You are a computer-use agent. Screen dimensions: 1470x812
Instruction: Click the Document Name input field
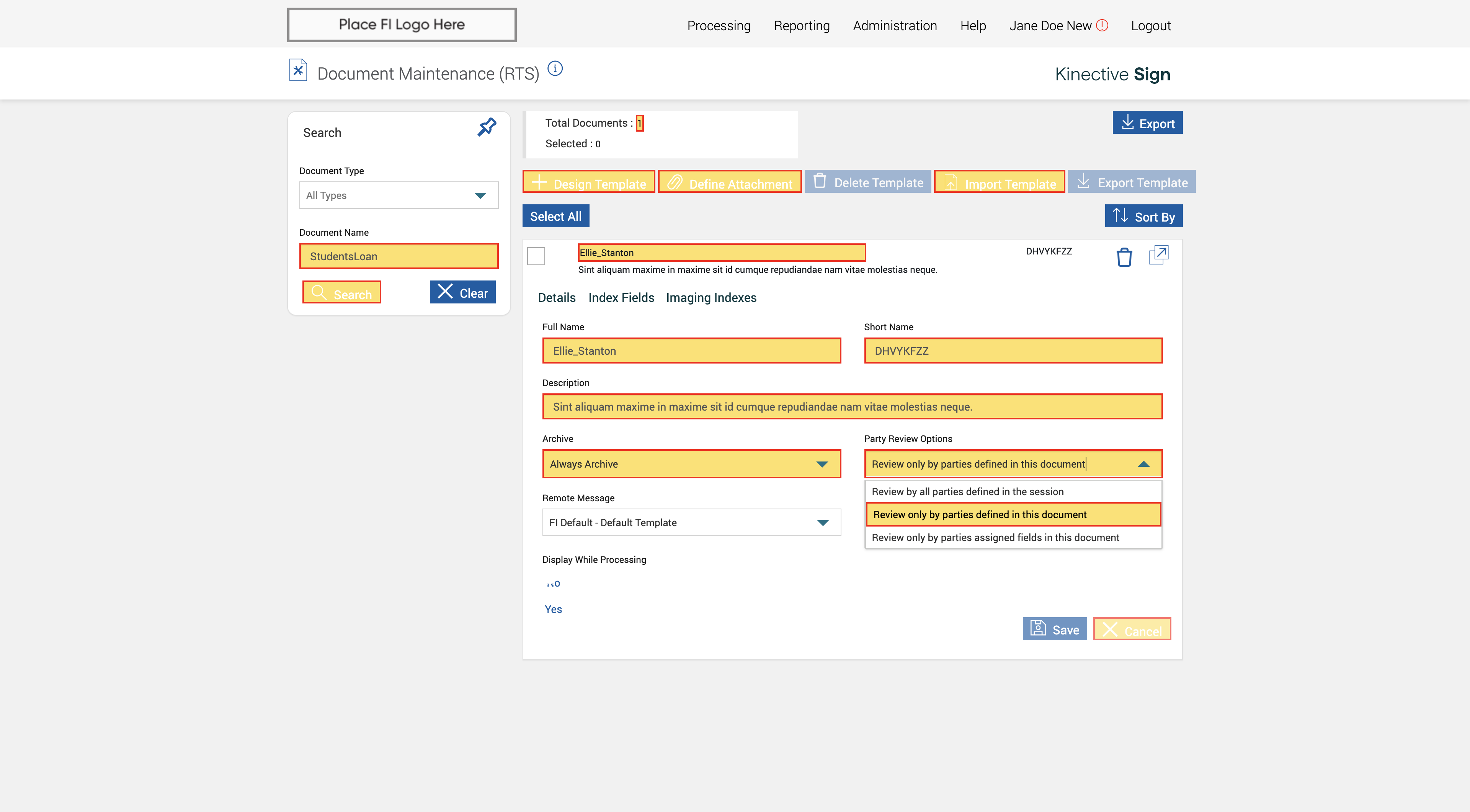(398, 257)
